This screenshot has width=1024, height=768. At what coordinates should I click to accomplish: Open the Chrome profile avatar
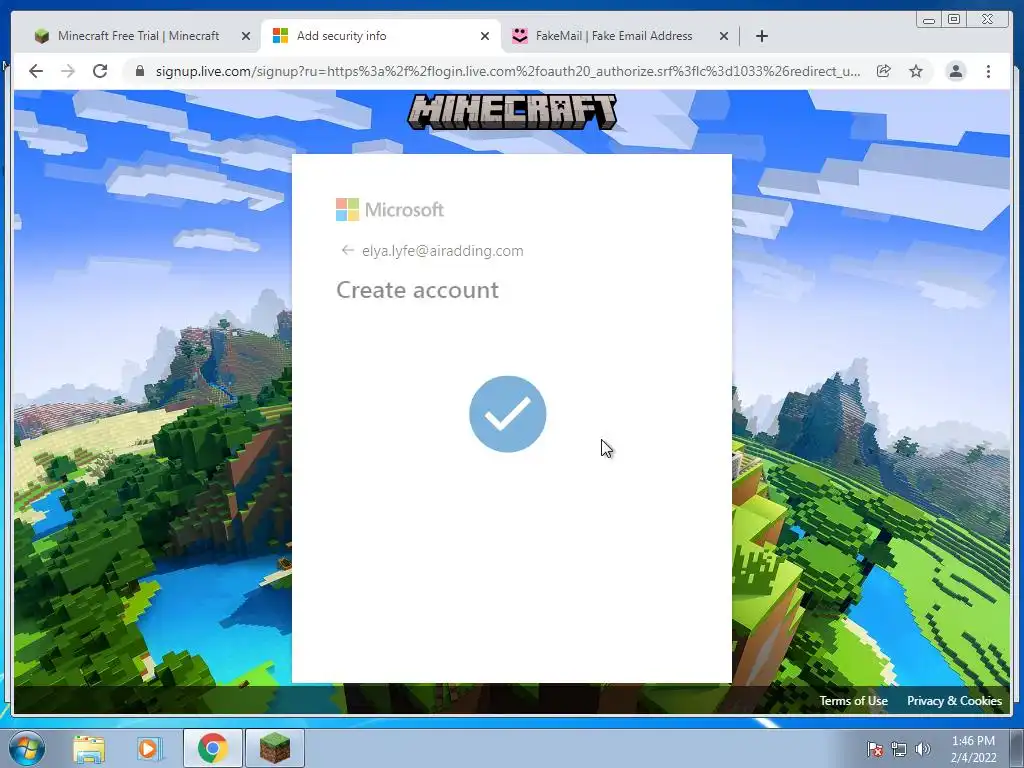click(955, 71)
